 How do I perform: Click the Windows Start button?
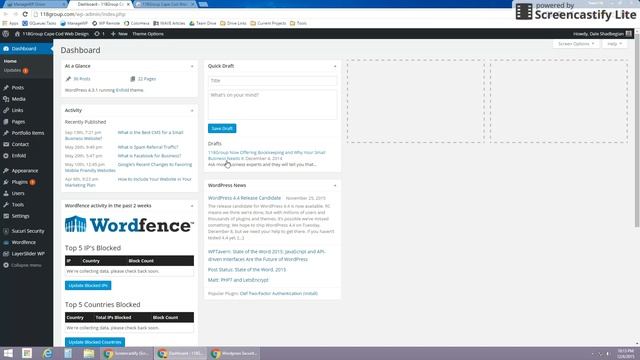8,353
